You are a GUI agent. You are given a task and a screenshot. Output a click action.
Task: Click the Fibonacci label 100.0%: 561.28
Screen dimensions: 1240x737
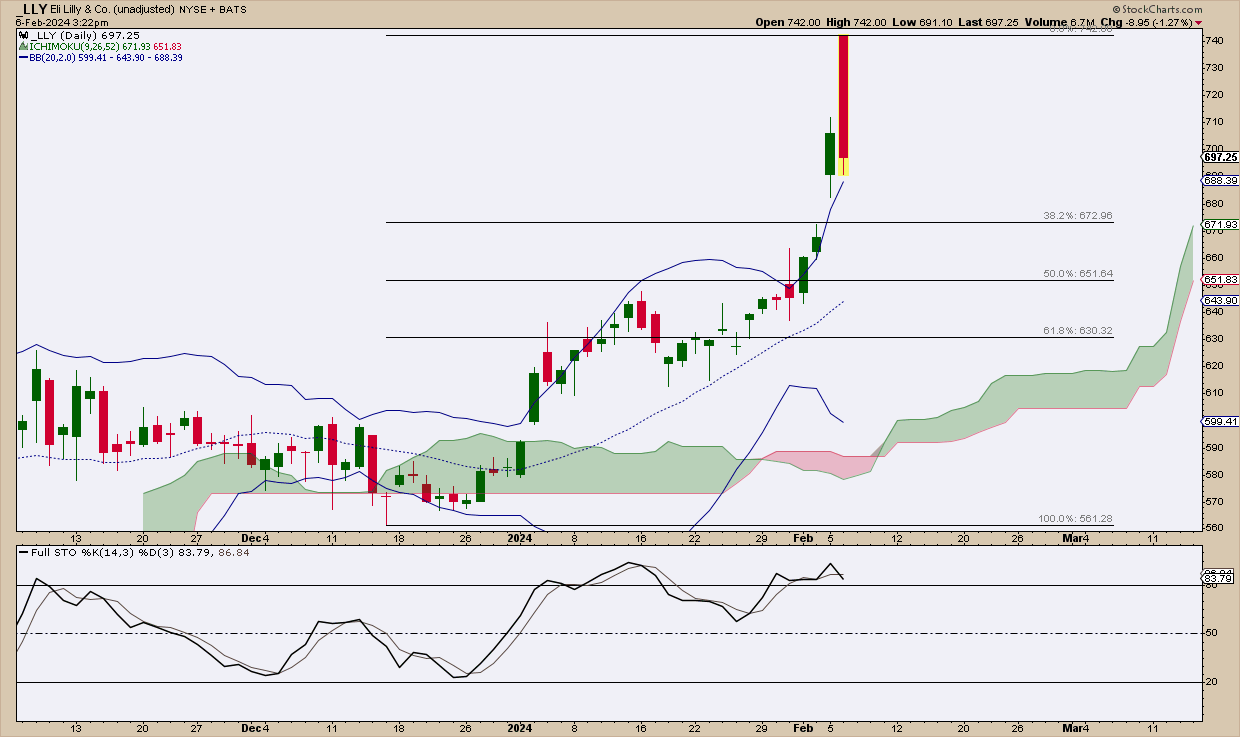(1077, 519)
